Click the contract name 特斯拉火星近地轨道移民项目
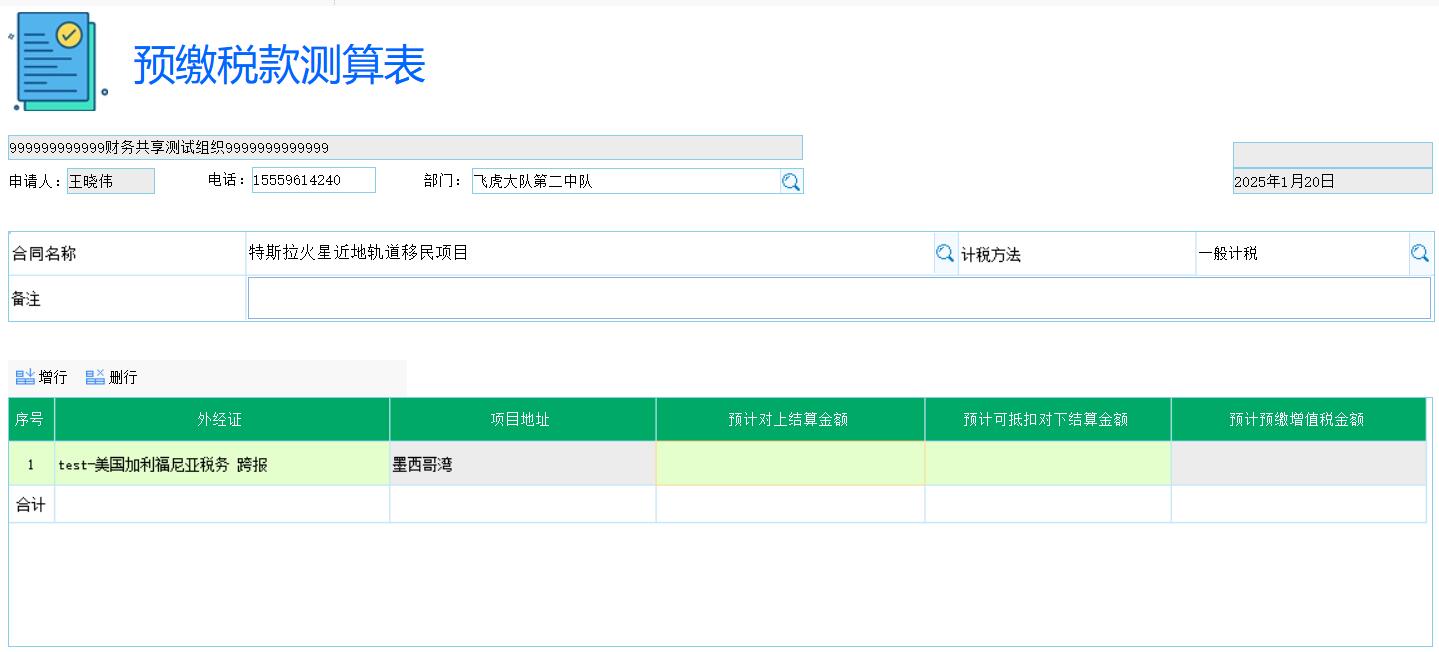The image size is (1439, 652). click(x=590, y=253)
